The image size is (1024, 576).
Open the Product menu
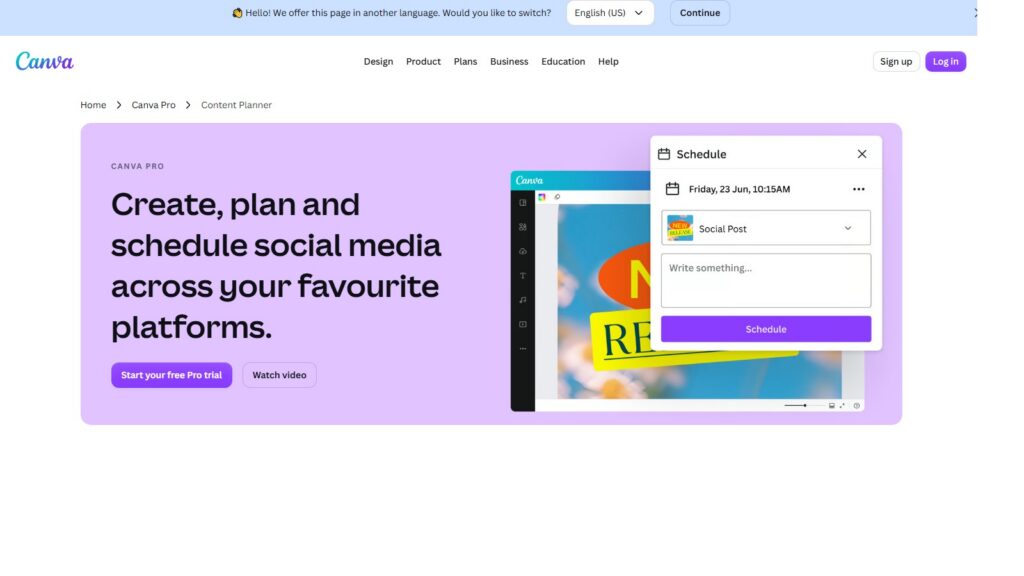[423, 61]
